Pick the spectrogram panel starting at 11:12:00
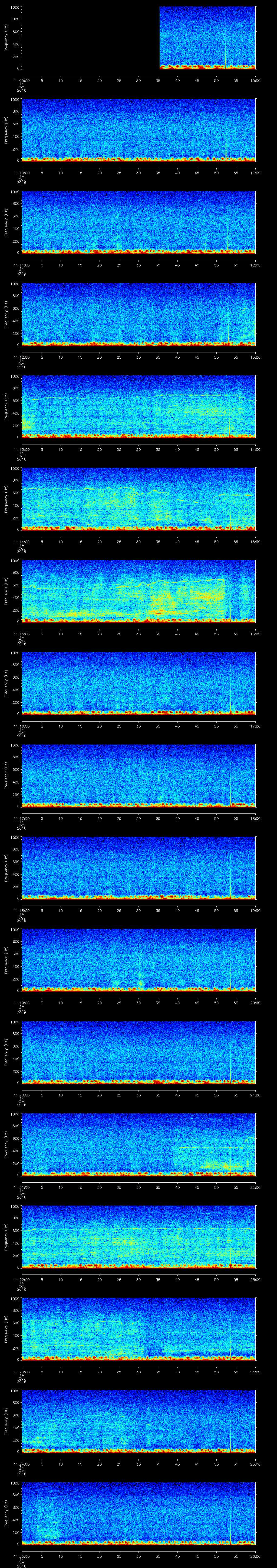Screen dimensions: 277x1568 [x=138, y=314]
